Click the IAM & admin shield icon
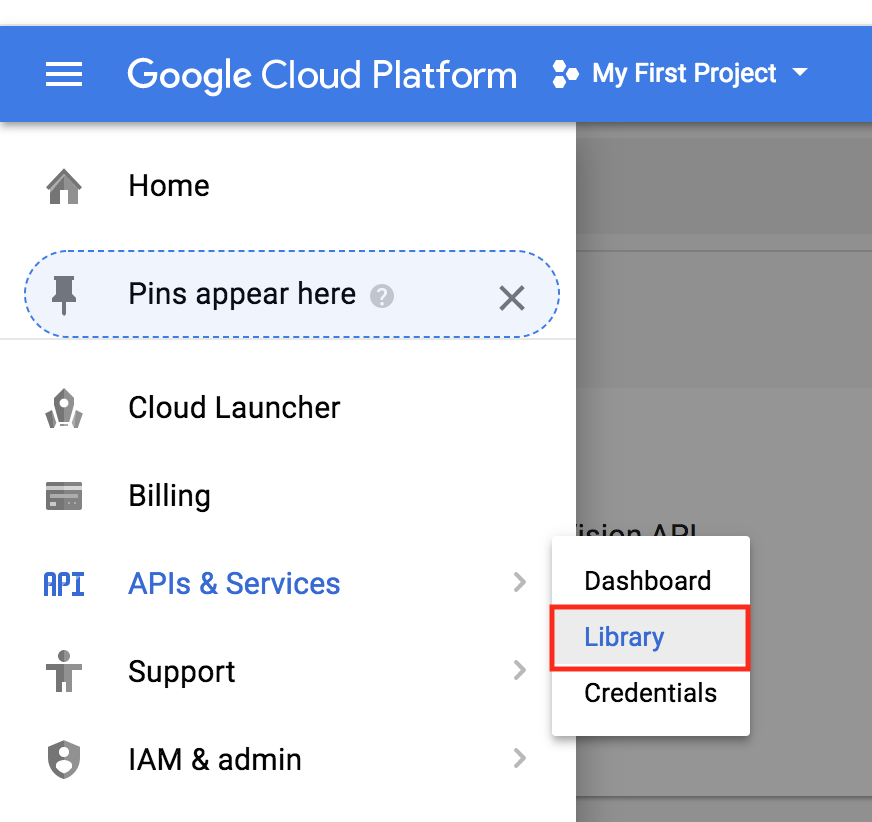Screen dimensions: 872x822 click(x=64, y=760)
